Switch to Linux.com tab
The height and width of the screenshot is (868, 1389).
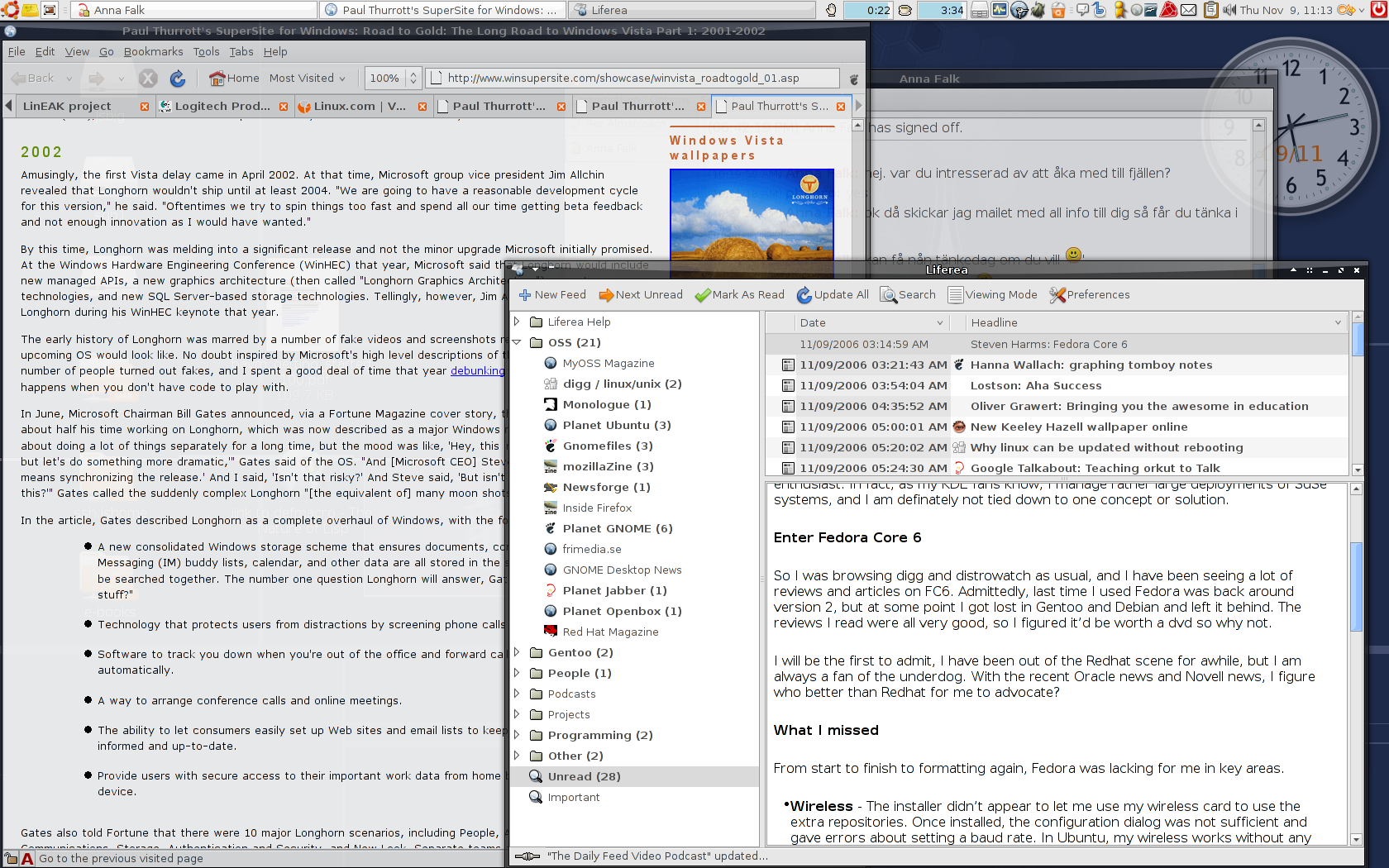click(x=362, y=106)
